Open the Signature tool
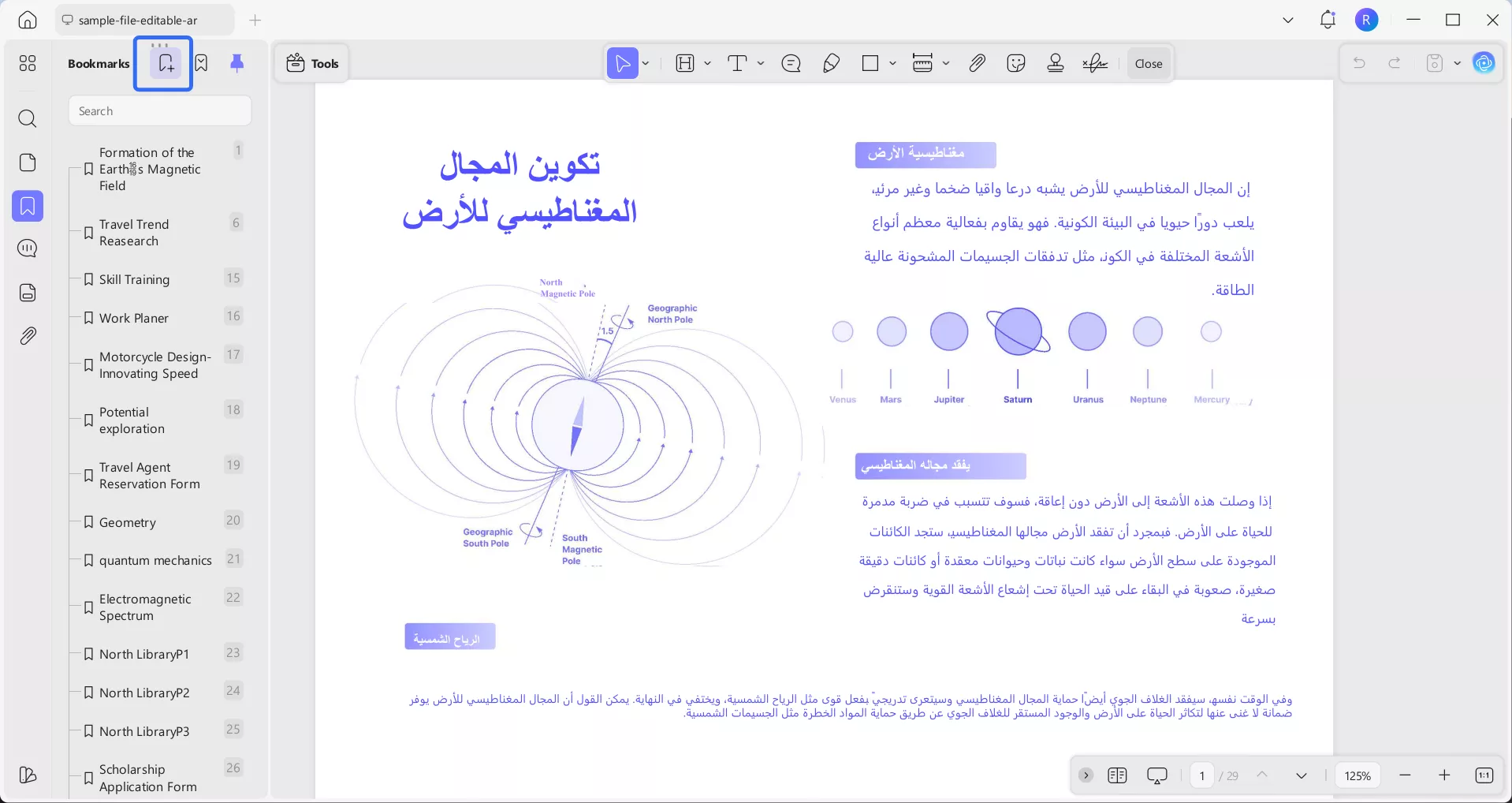Viewport: 1512px width, 803px height. pyautogui.click(x=1095, y=63)
